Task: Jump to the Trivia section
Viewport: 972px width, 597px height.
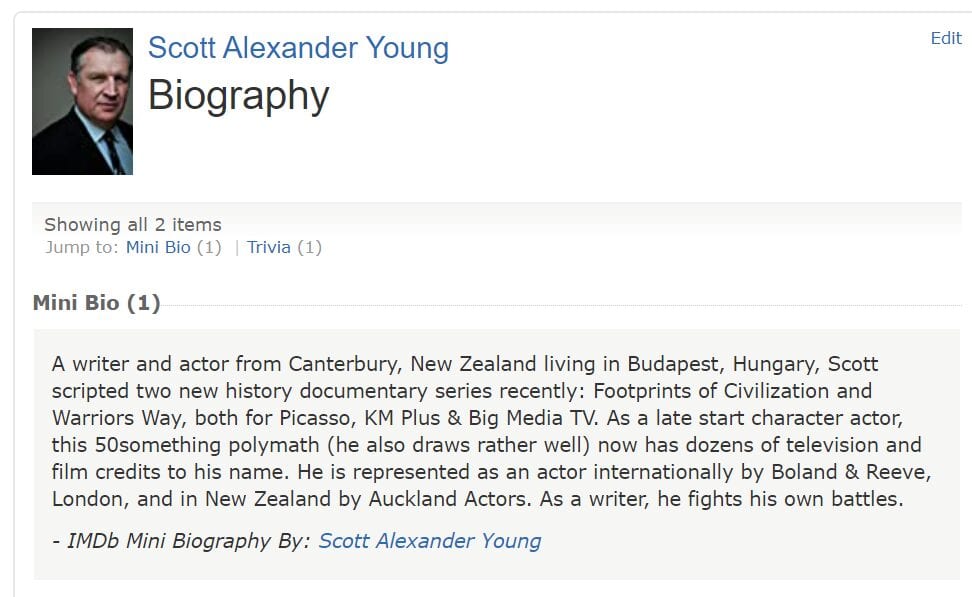Action: [269, 247]
